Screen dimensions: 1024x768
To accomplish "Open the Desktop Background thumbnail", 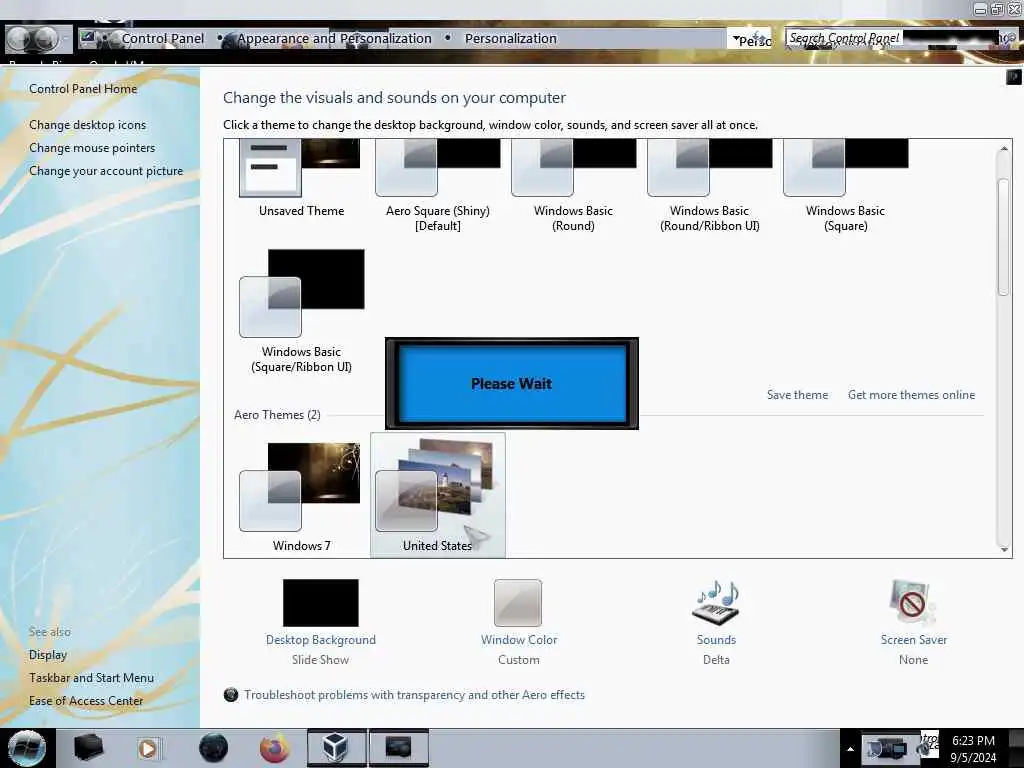I will (321, 603).
